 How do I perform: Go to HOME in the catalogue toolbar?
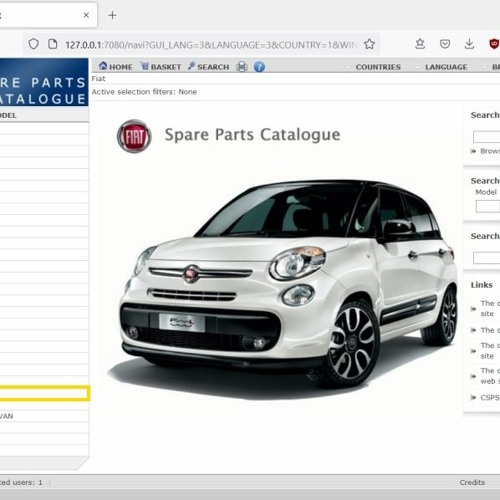point(116,67)
